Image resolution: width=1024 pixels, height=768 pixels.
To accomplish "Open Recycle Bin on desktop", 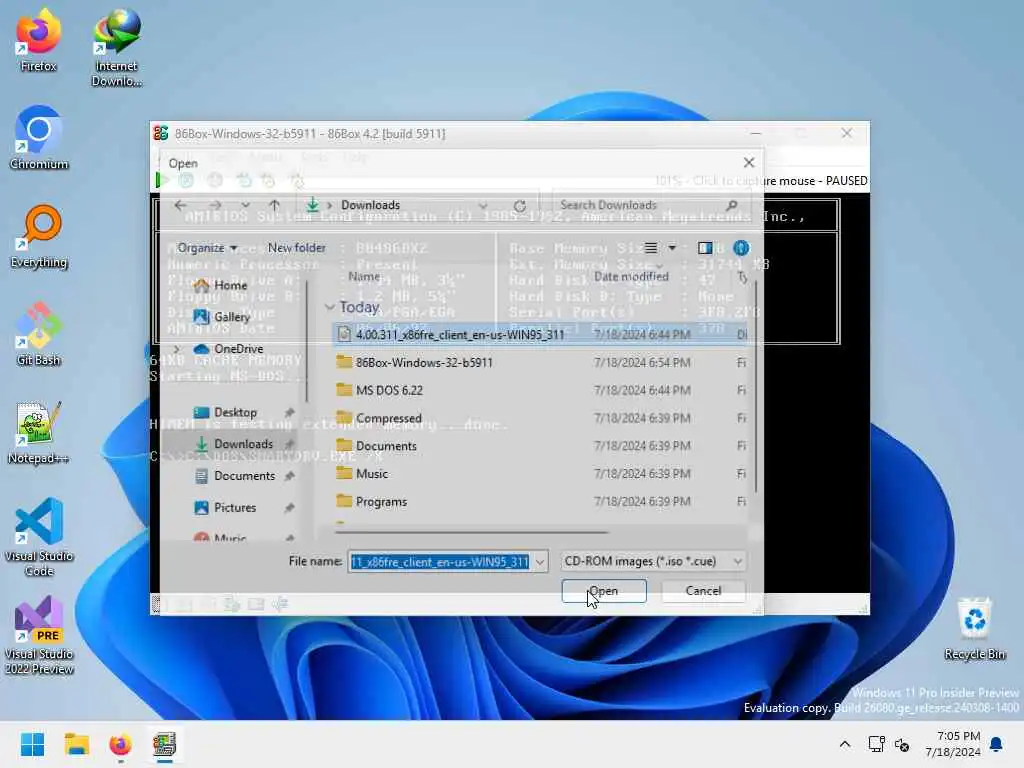I will pyautogui.click(x=974, y=629).
